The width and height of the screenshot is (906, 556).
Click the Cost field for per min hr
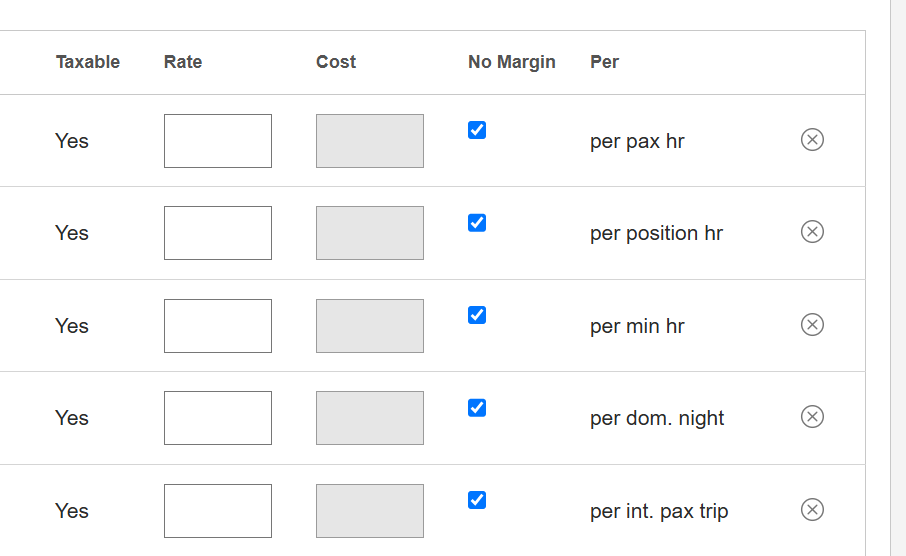pos(370,326)
